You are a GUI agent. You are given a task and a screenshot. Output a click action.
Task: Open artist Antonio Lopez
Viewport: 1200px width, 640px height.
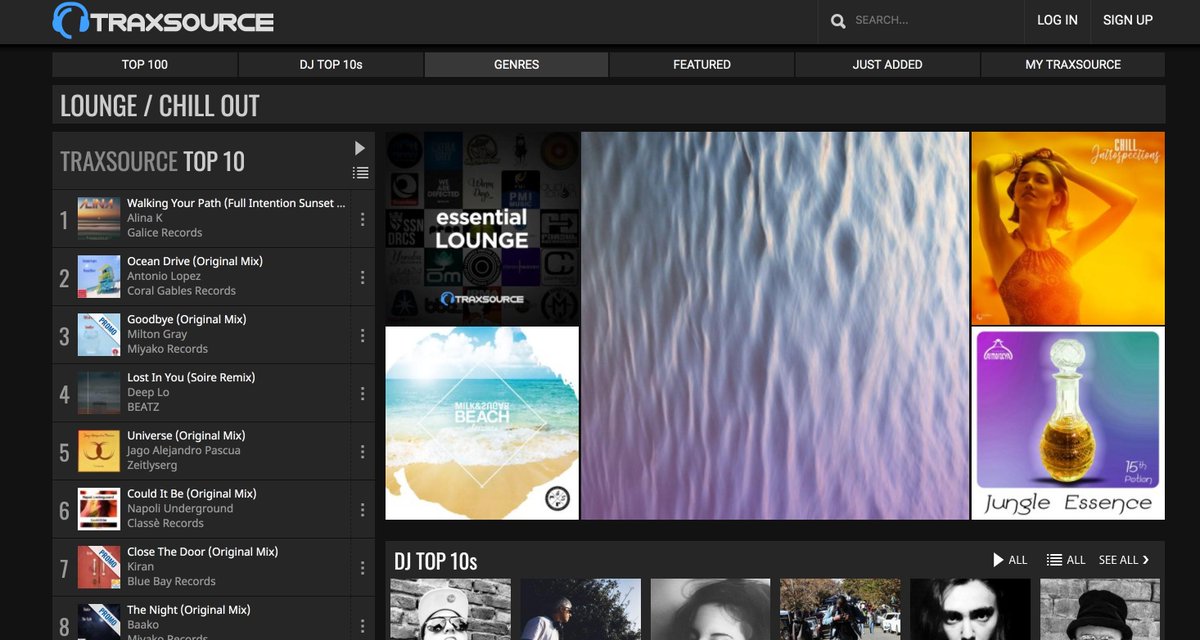point(164,276)
